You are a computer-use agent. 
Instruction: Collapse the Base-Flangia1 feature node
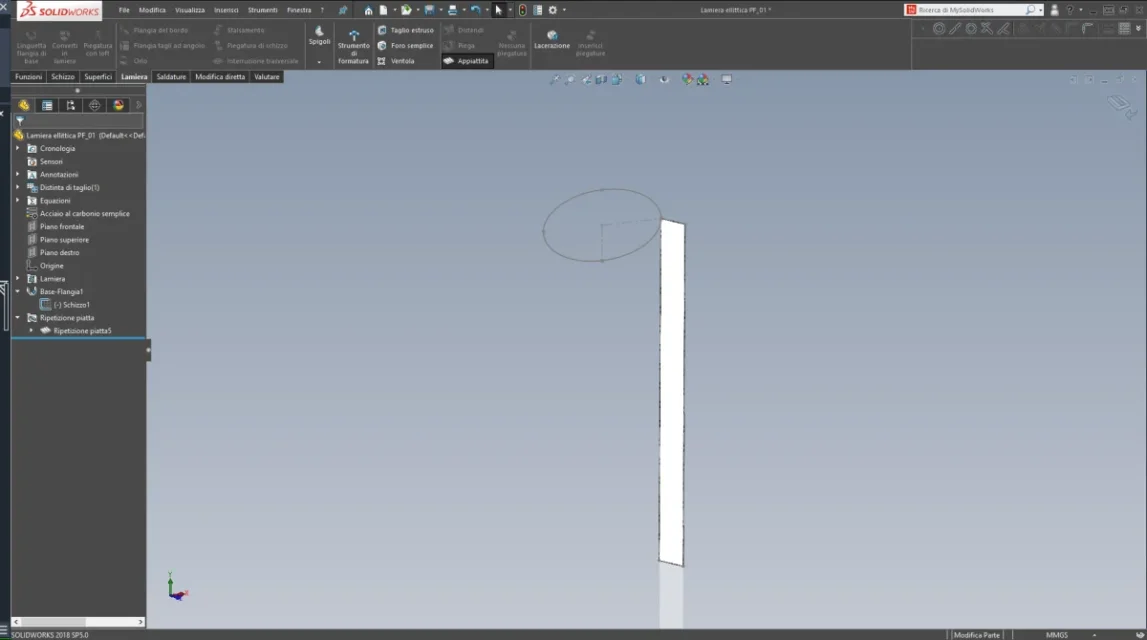click(x=18, y=291)
